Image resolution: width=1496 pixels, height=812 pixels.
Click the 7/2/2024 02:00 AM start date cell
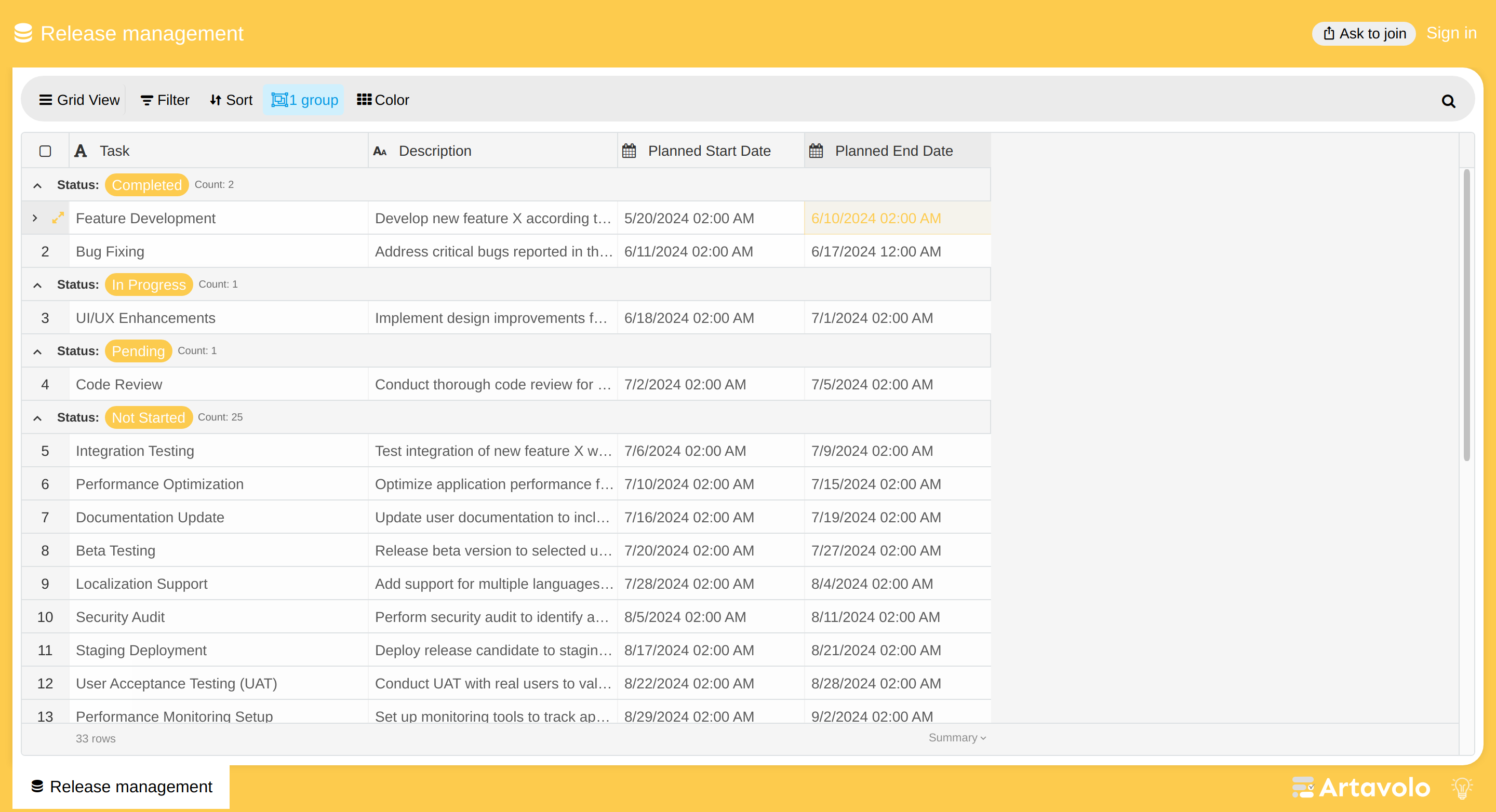tap(711, 384)
